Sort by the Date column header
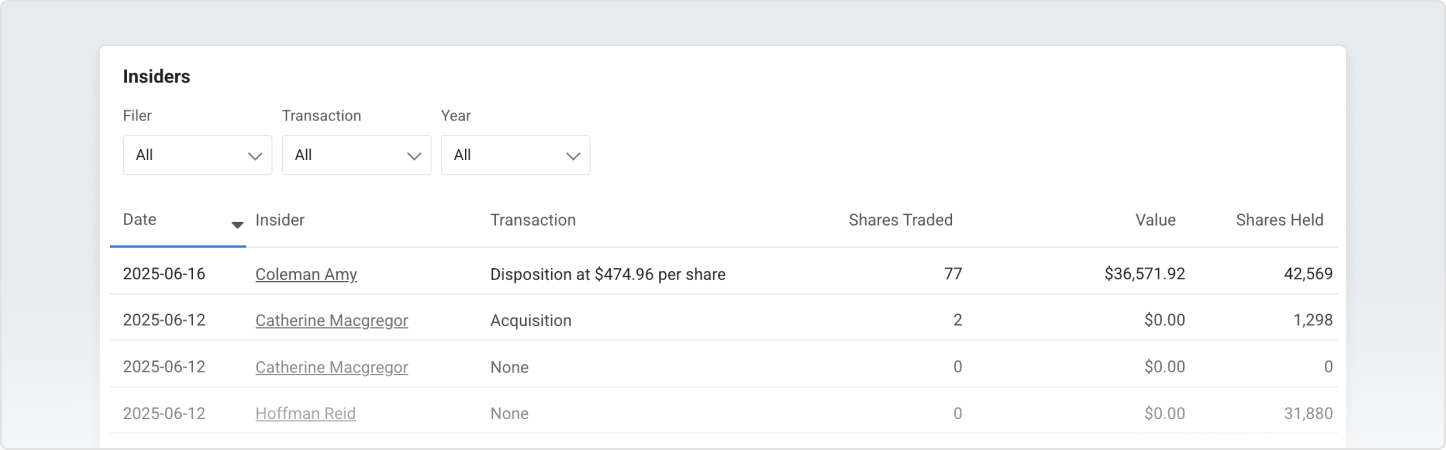1446x450 pixels. (140, 220)
